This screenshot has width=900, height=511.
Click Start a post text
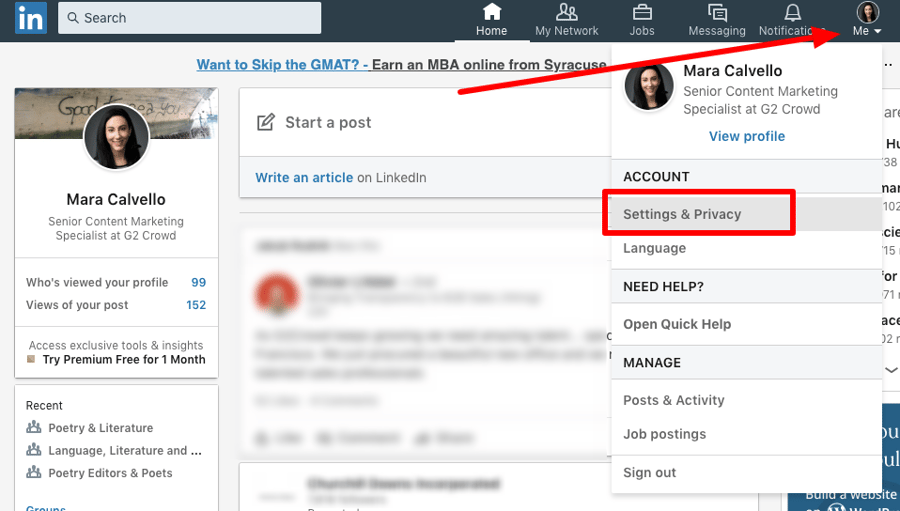(x=328, y=122)
